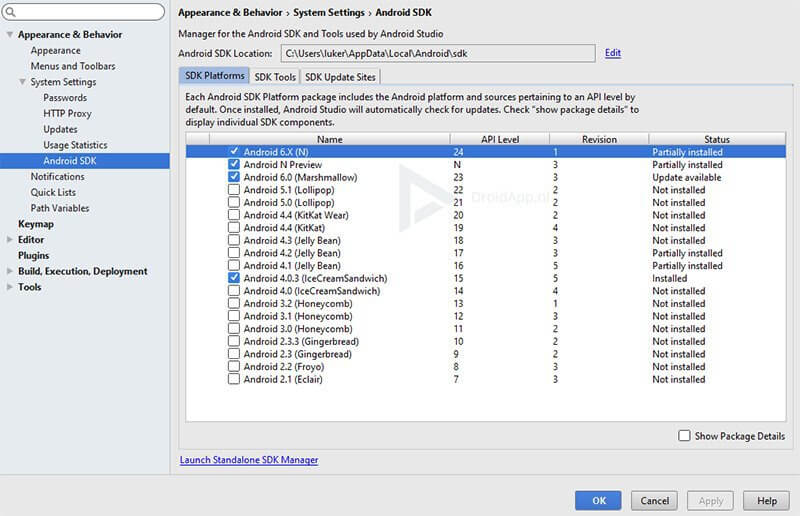Select HTTP Proxy in settings tree
The width and height of the screenshot is (800, 516).
(x=67, y=114)
